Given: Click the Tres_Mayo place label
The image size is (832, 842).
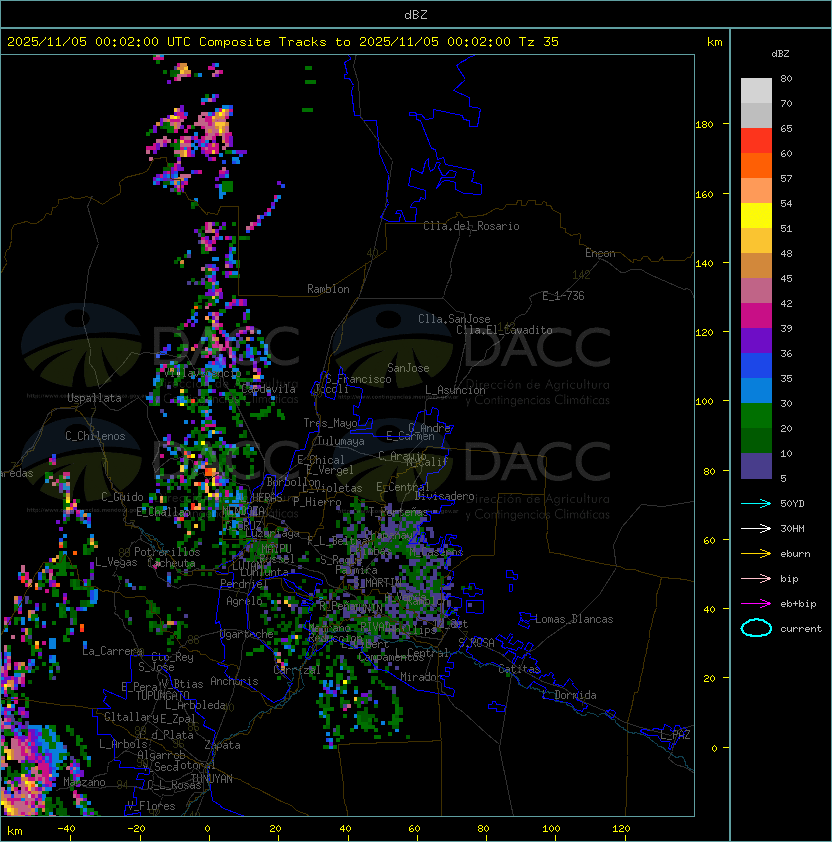Looking at the screenshot, I should 330,423.
